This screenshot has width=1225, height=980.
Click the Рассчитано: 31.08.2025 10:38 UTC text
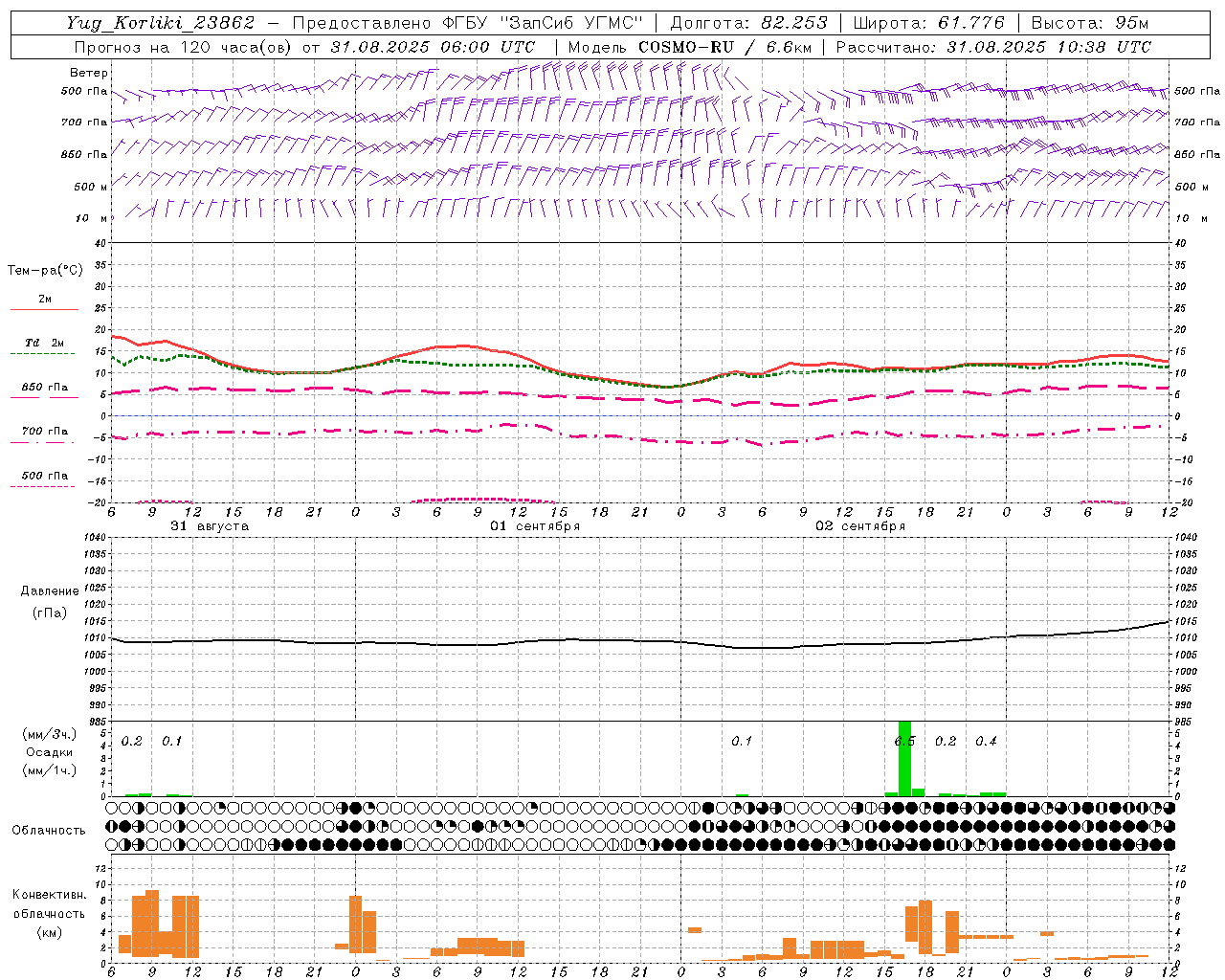(x=993, y=47)
